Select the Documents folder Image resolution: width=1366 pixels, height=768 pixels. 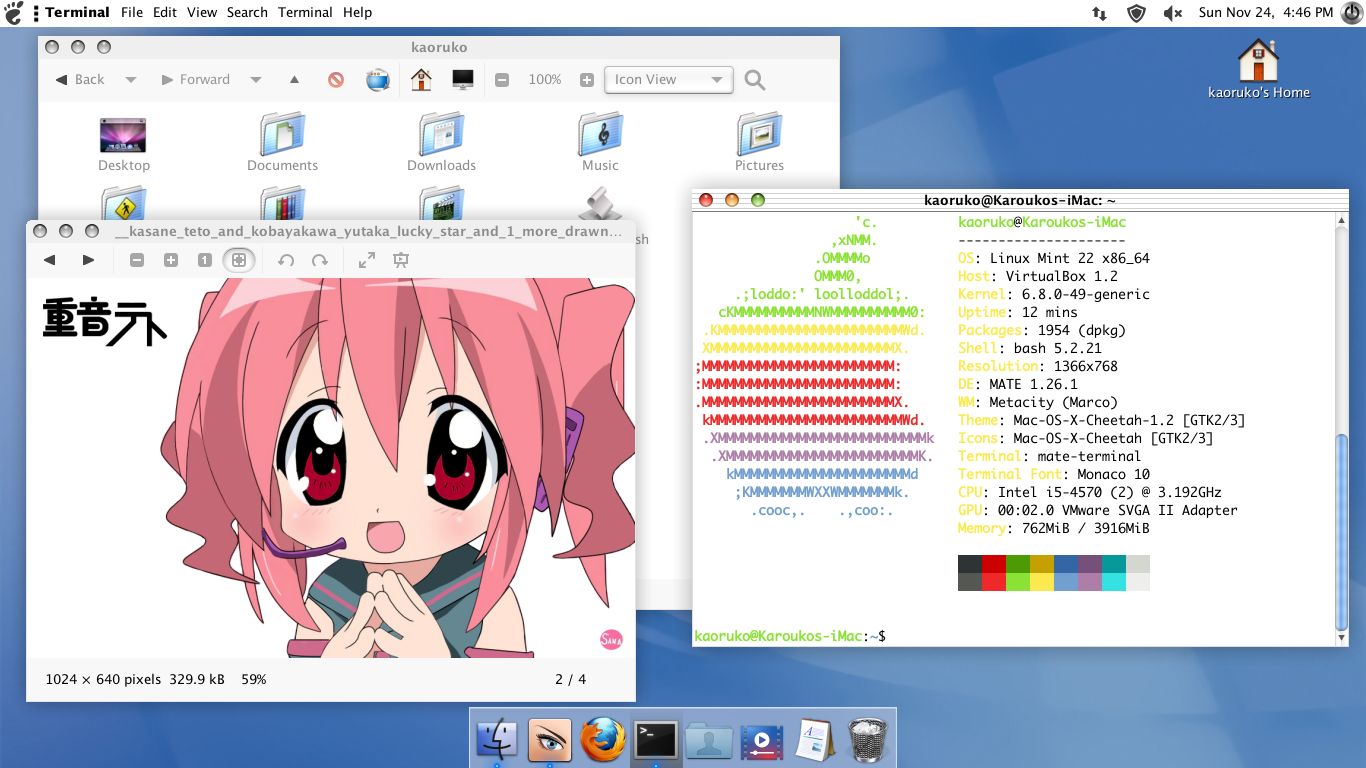[x=283, y=144]
